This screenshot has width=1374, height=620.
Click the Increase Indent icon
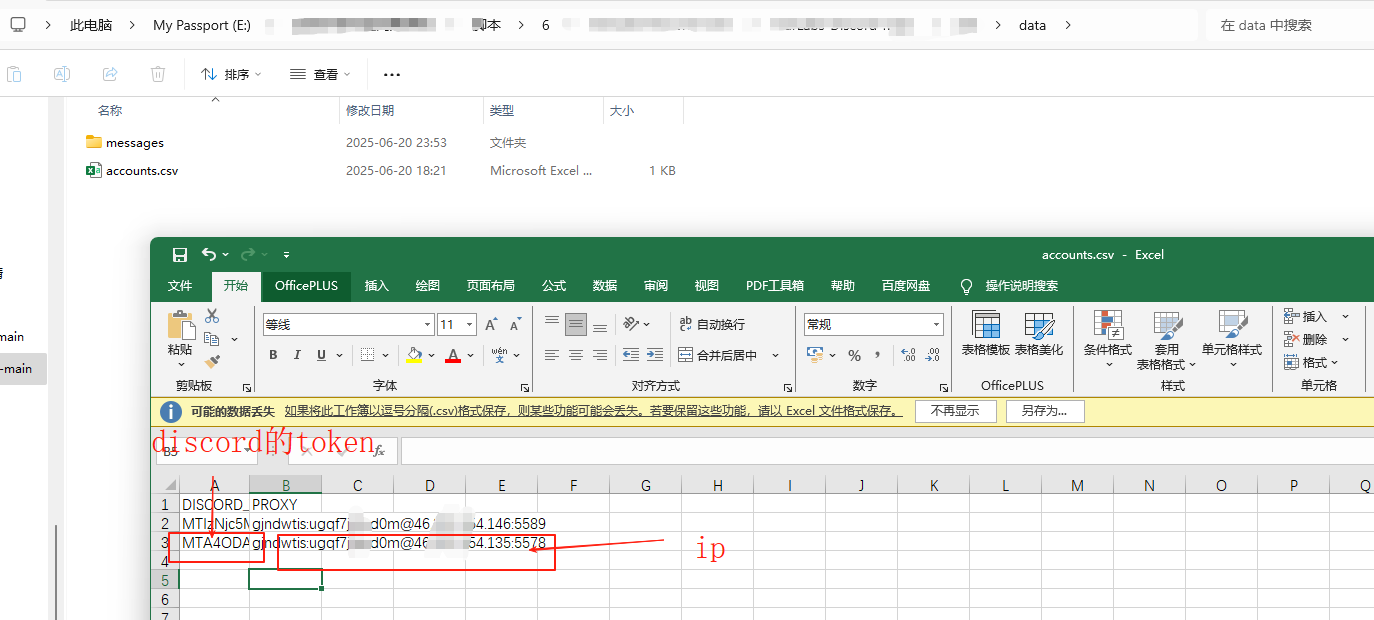[x=654, y=355]
